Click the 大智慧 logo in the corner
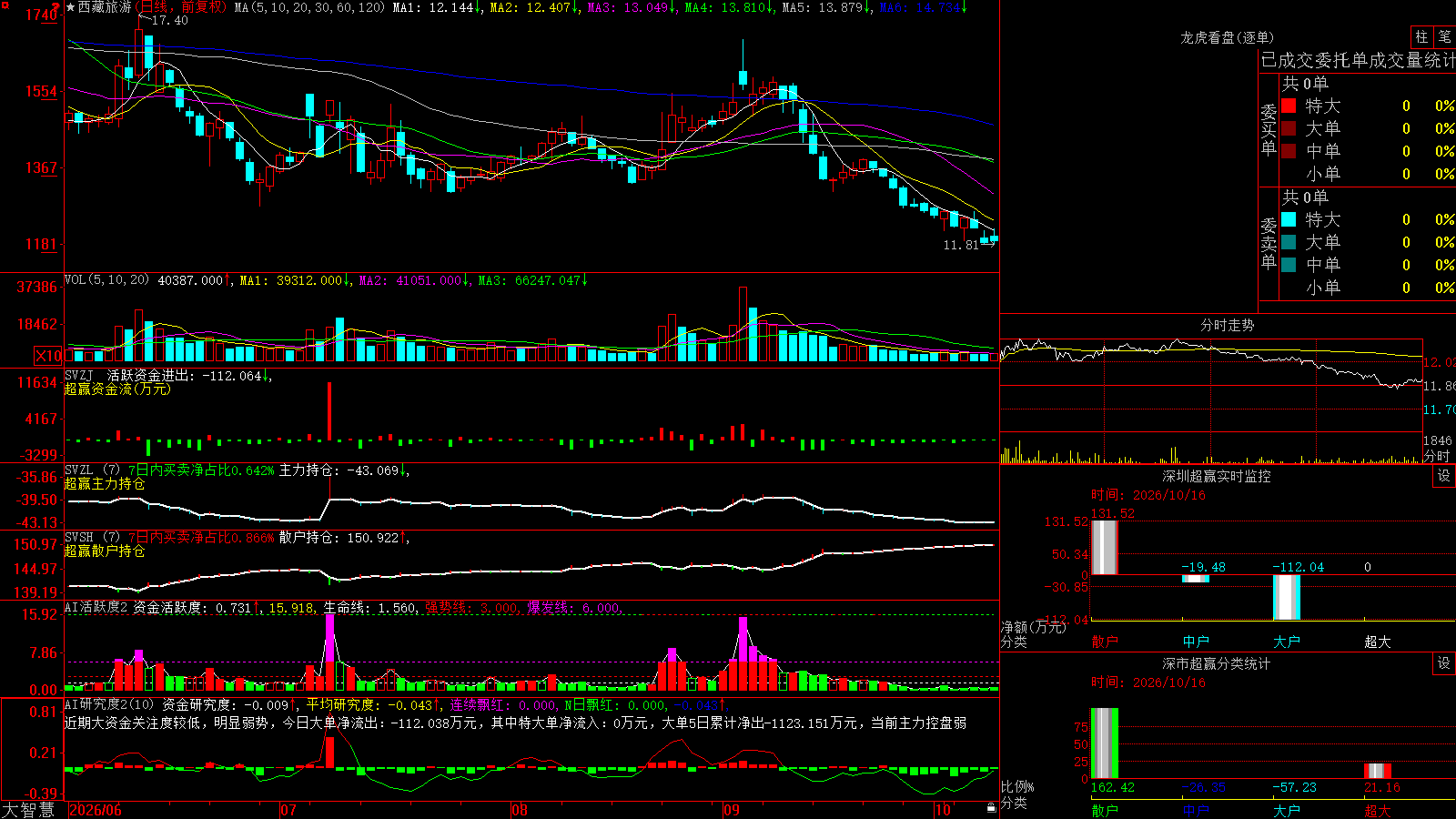 pyautogui.click(x=28, y=809)
